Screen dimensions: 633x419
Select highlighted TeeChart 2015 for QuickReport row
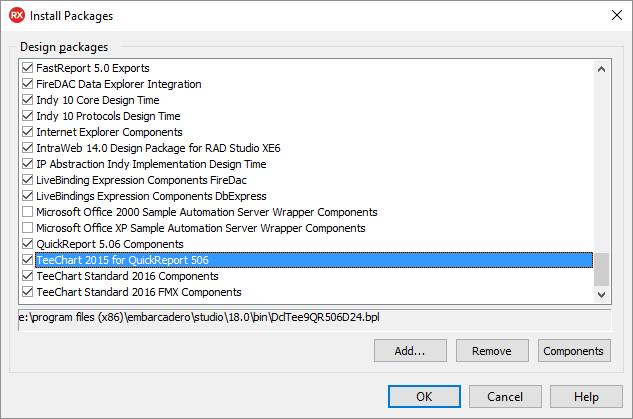point(314,260)
